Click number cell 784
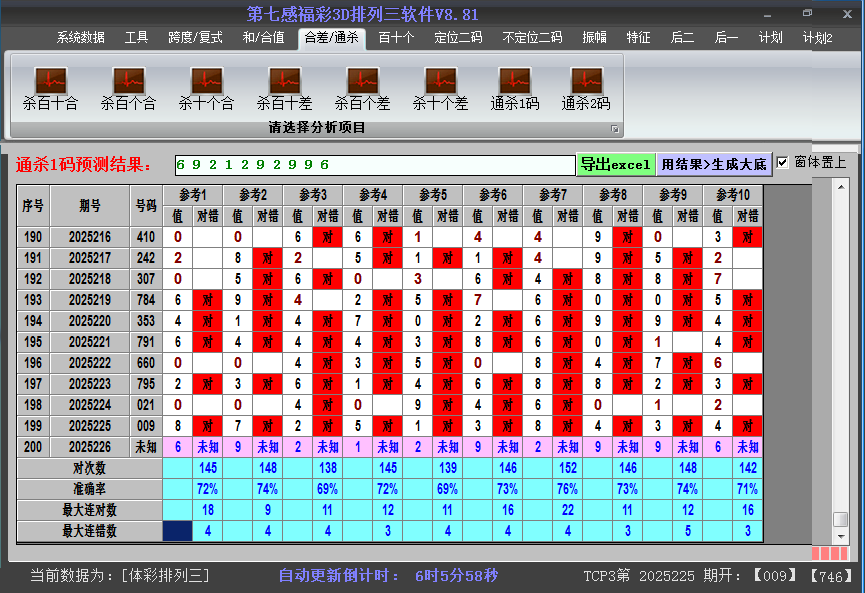 click(146, 300)
